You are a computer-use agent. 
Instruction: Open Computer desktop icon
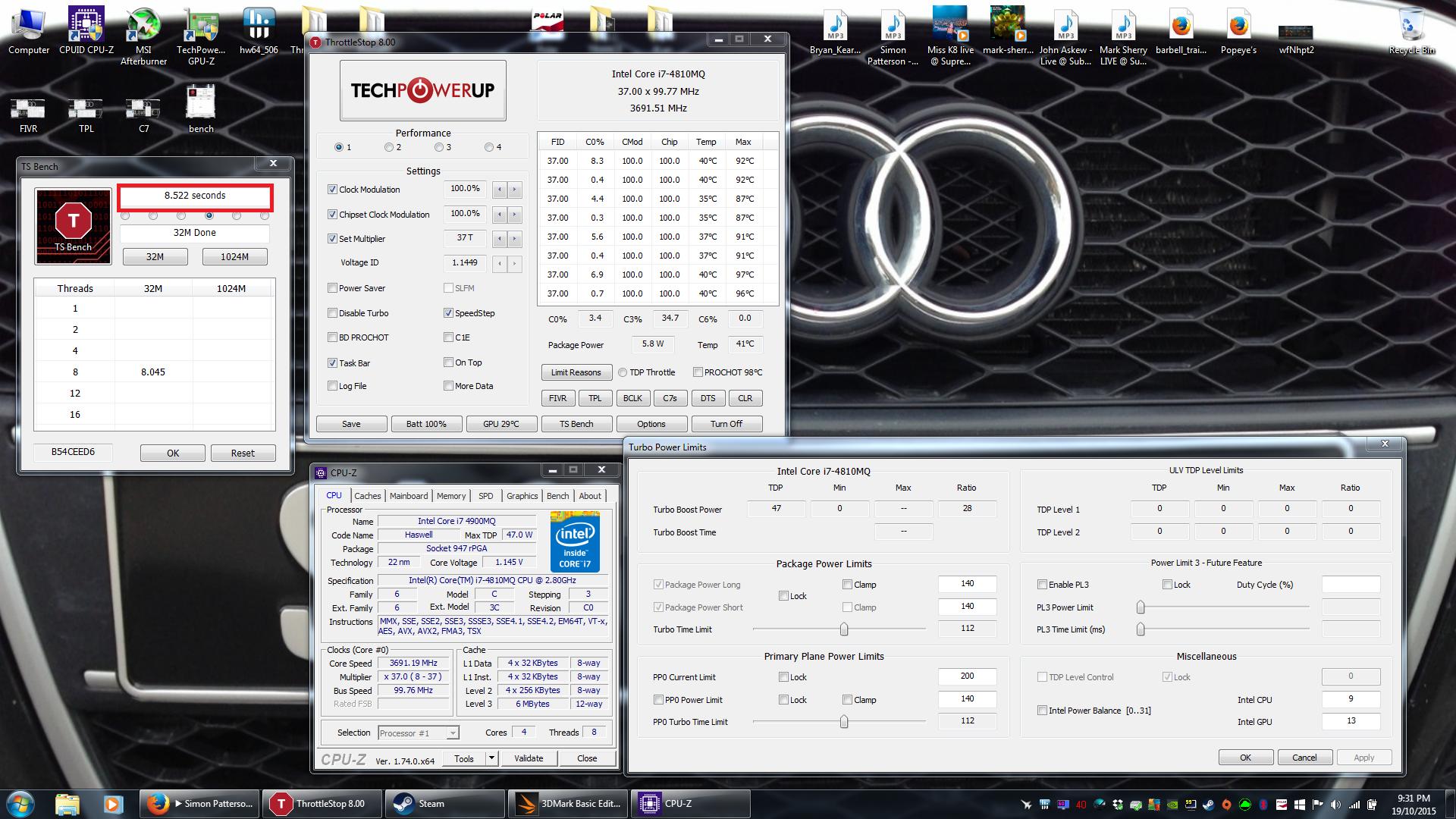coord(29,30)
